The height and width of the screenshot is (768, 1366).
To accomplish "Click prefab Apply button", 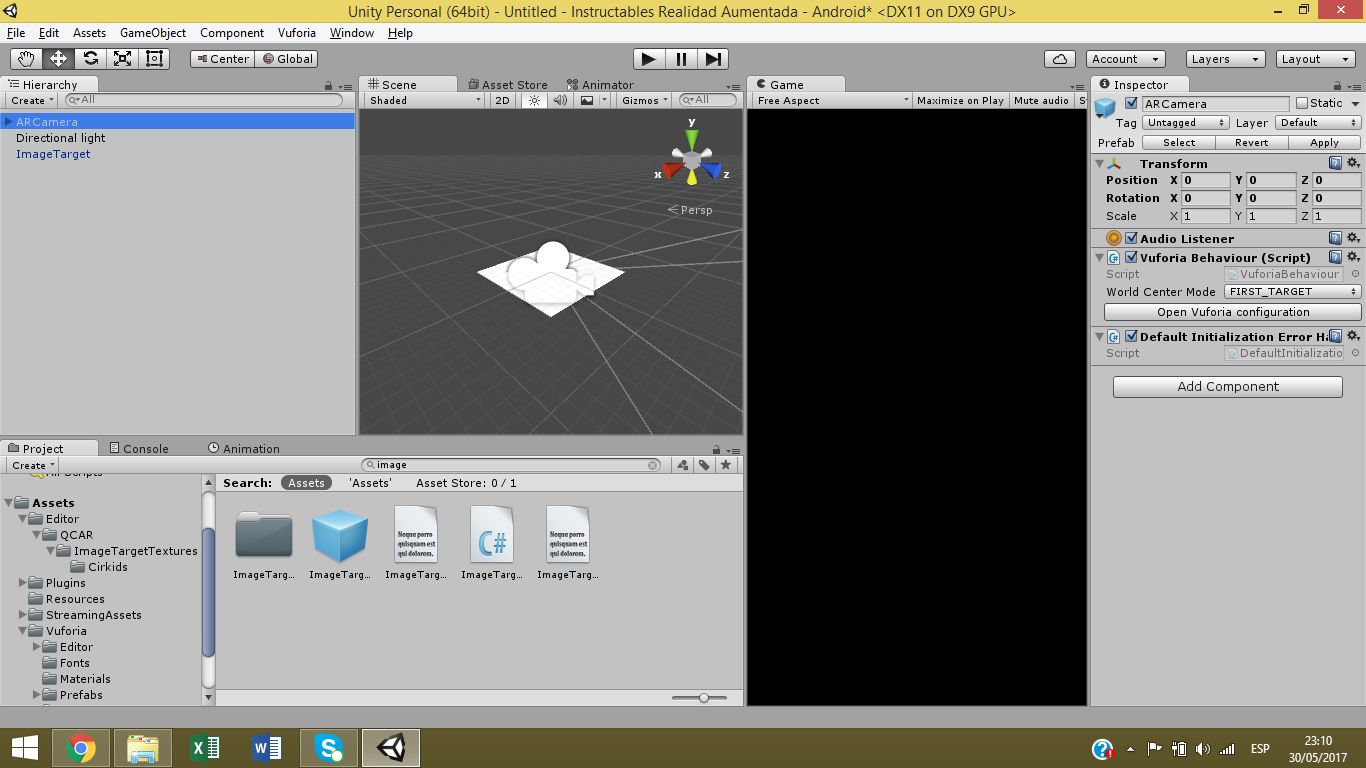I will 1324,143.
